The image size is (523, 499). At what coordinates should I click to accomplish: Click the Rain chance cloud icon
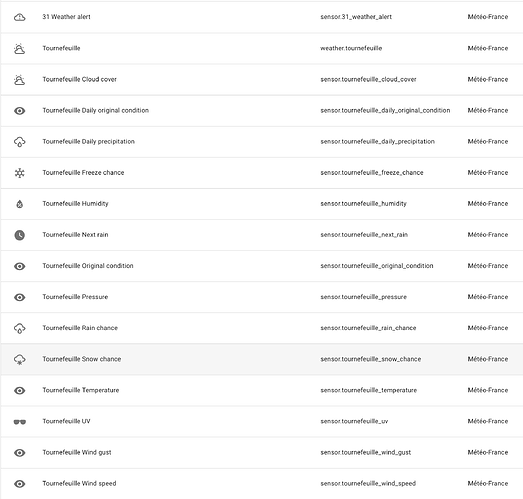click(x=20, y=328)
